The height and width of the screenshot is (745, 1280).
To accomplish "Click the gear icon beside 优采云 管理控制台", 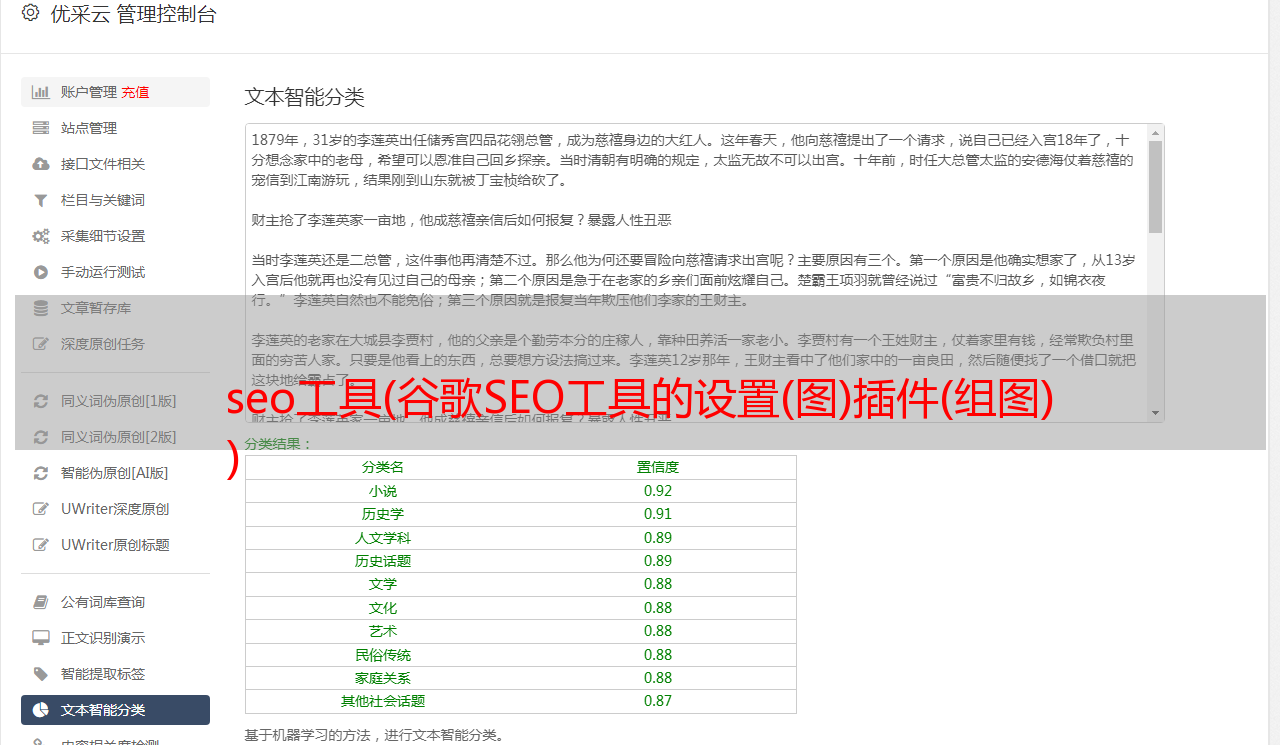I will [x=30, y=13].
